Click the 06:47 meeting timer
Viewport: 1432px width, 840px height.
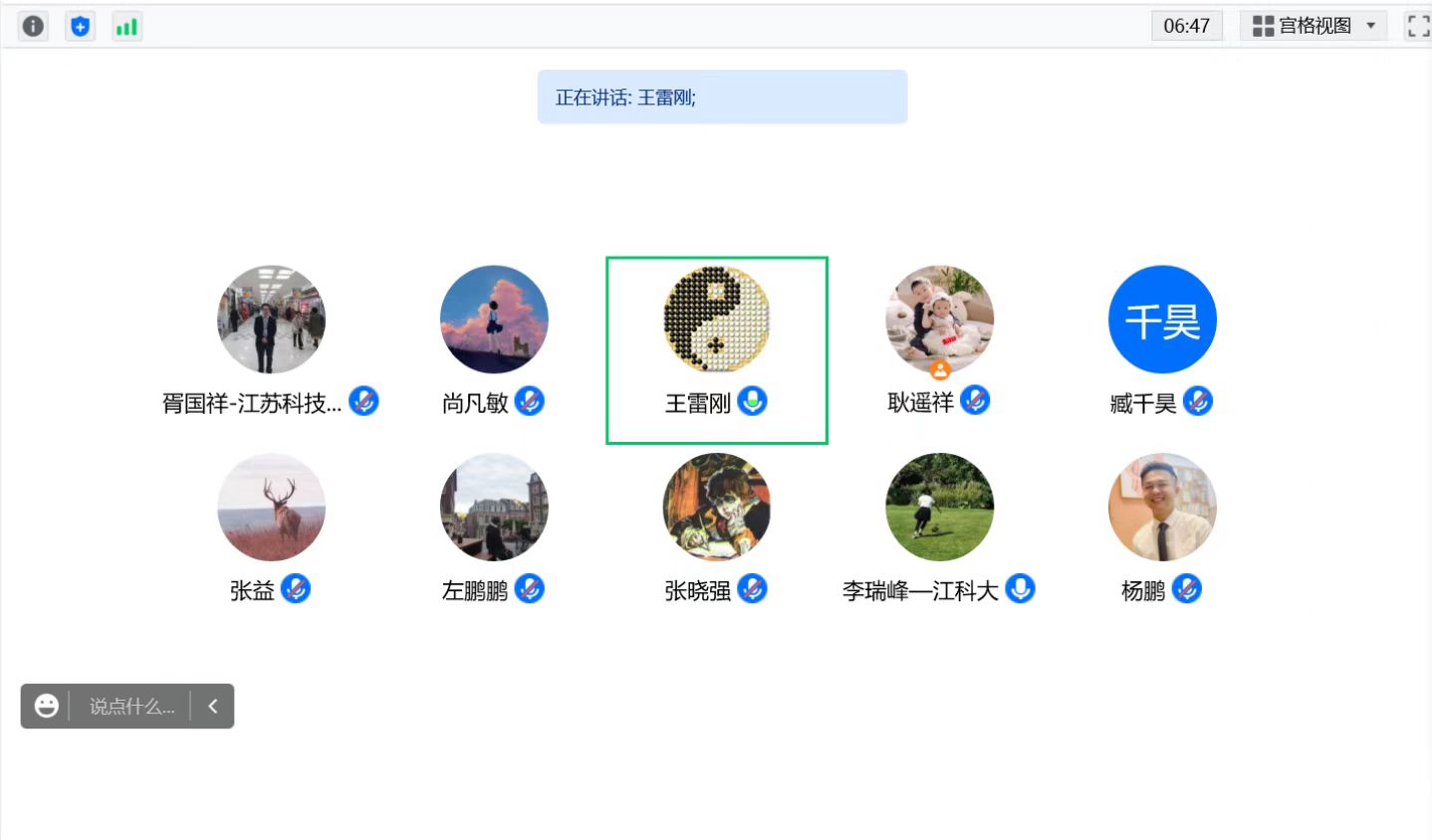pyautogui.click(x=1186, y=26)
